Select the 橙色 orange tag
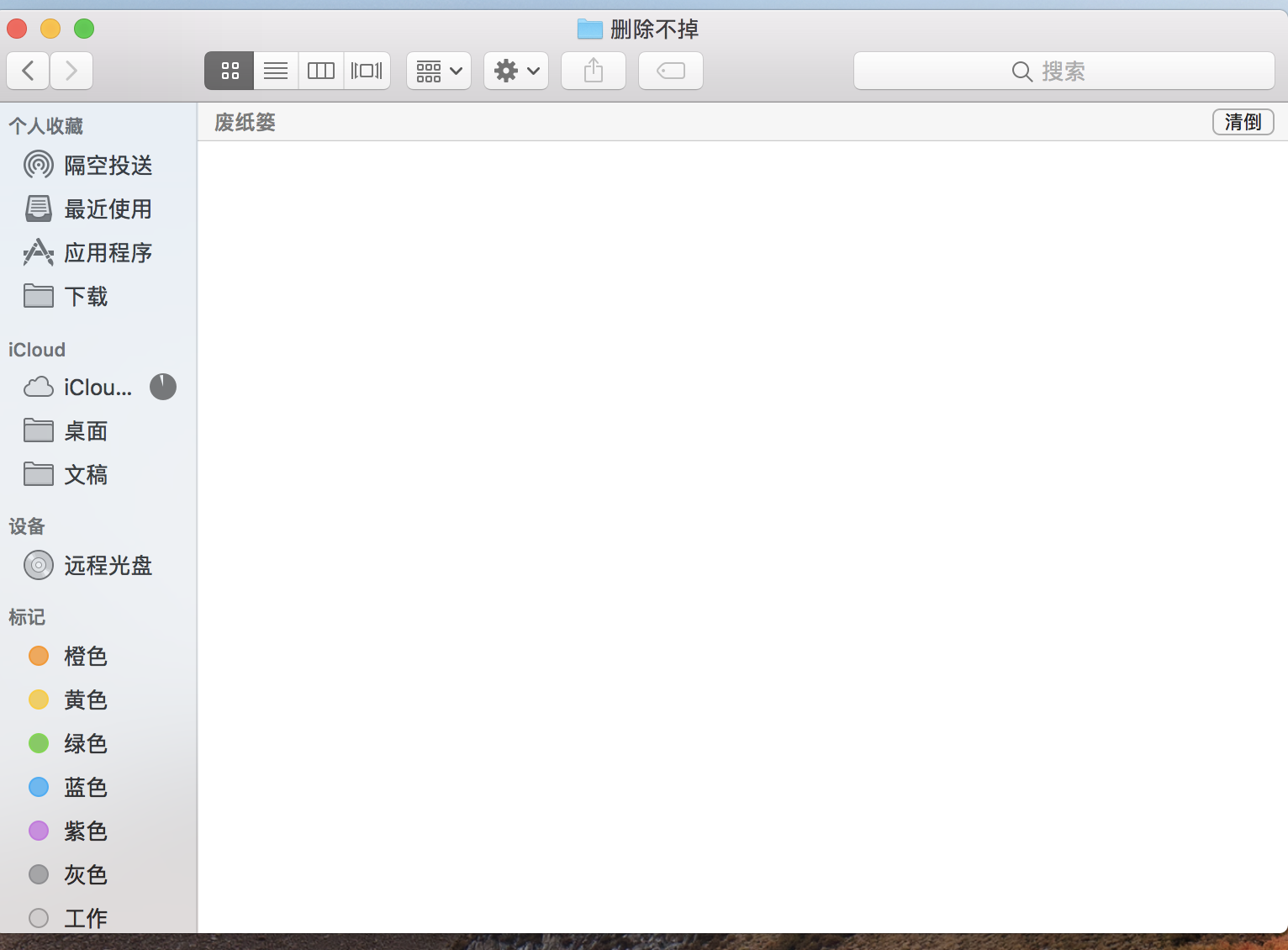Image resolution: width=1288 pixels, height=950 pixels. point(85,657)
